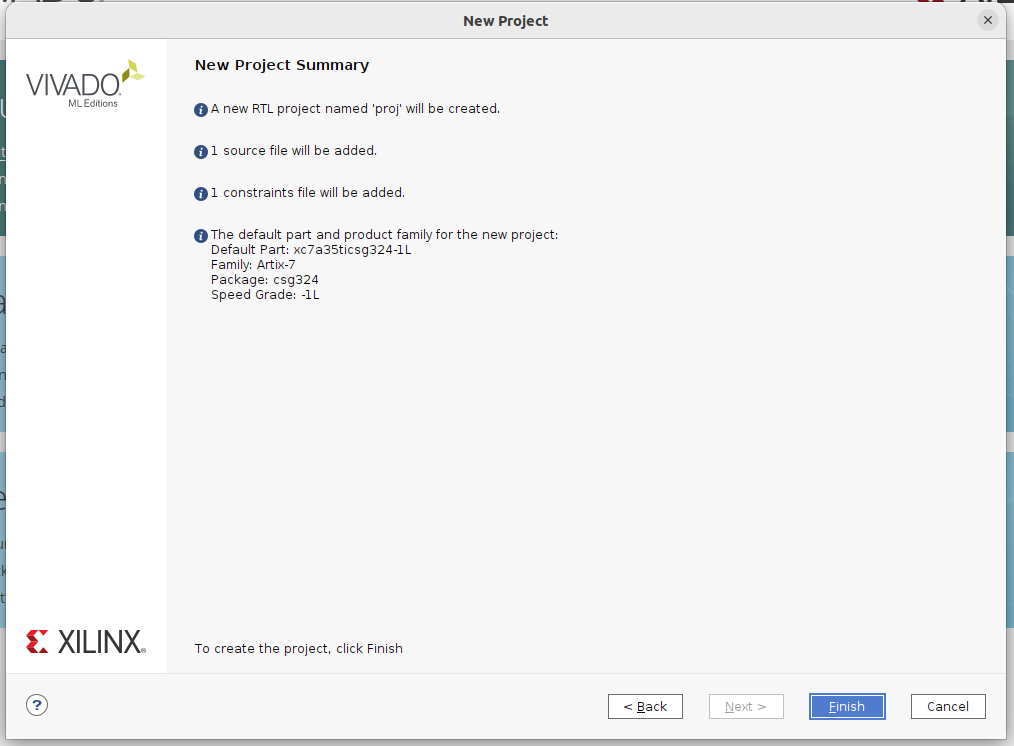Click the grayed-out Next button
Screen dimensions: 1014x746
coord(746,706)
